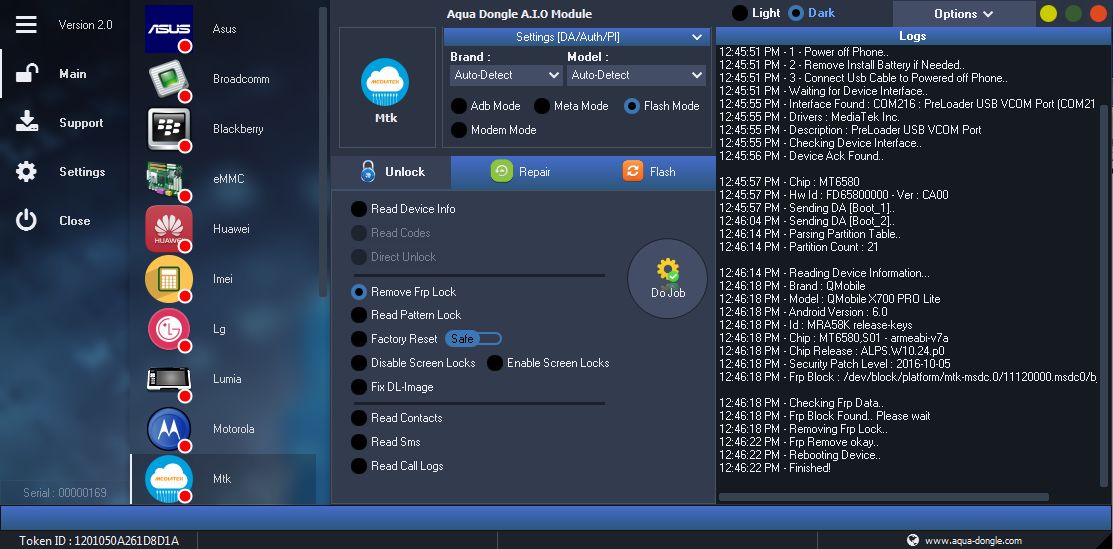Click the Support download icon
This screenshot has height=549, width=1113.
click(x=27, y=122)
